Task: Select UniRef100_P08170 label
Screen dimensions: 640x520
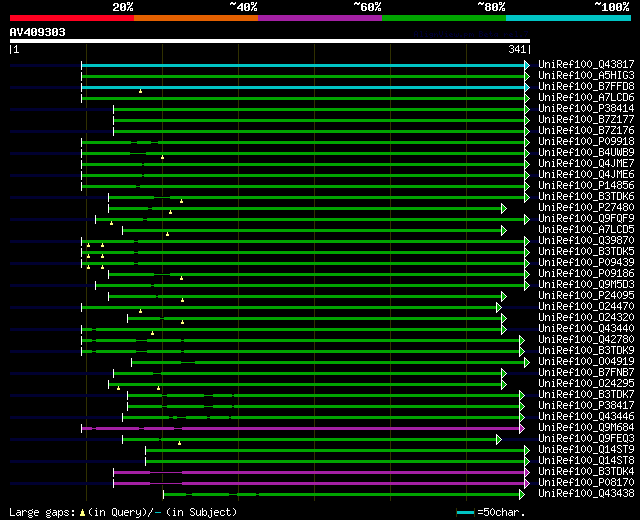Action: (x=586, y=483)
